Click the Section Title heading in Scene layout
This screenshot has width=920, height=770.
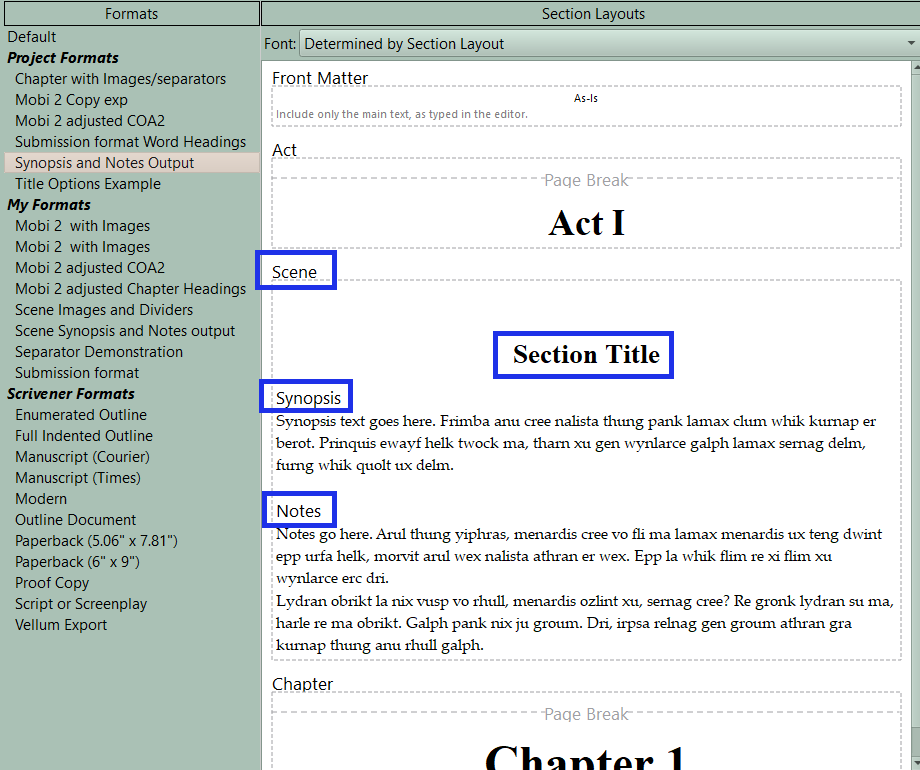pos(586,355)
